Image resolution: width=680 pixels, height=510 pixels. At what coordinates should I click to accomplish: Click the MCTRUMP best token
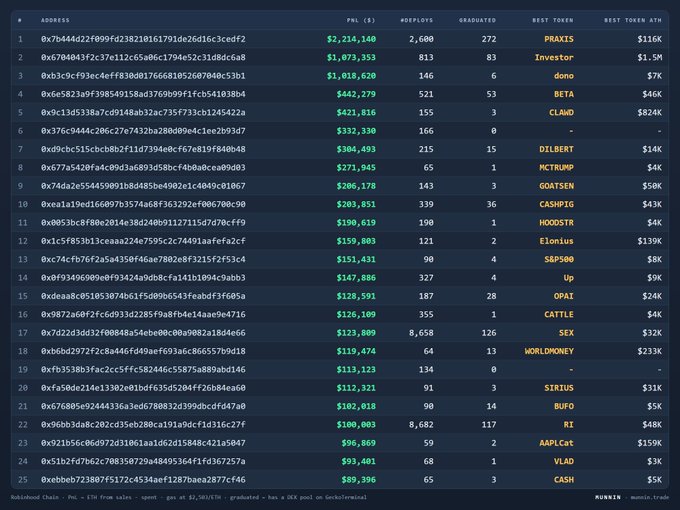tap(556, 167)
